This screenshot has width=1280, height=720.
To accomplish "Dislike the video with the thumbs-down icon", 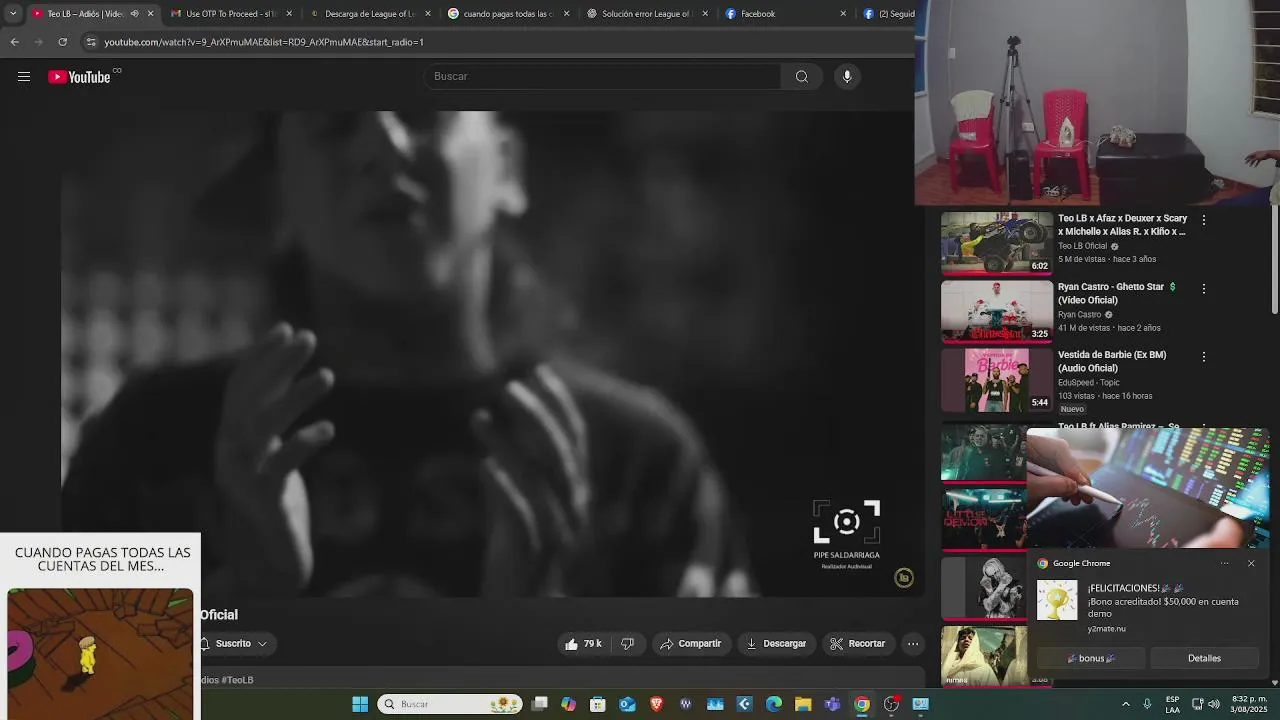I will [x=627, y=644].
